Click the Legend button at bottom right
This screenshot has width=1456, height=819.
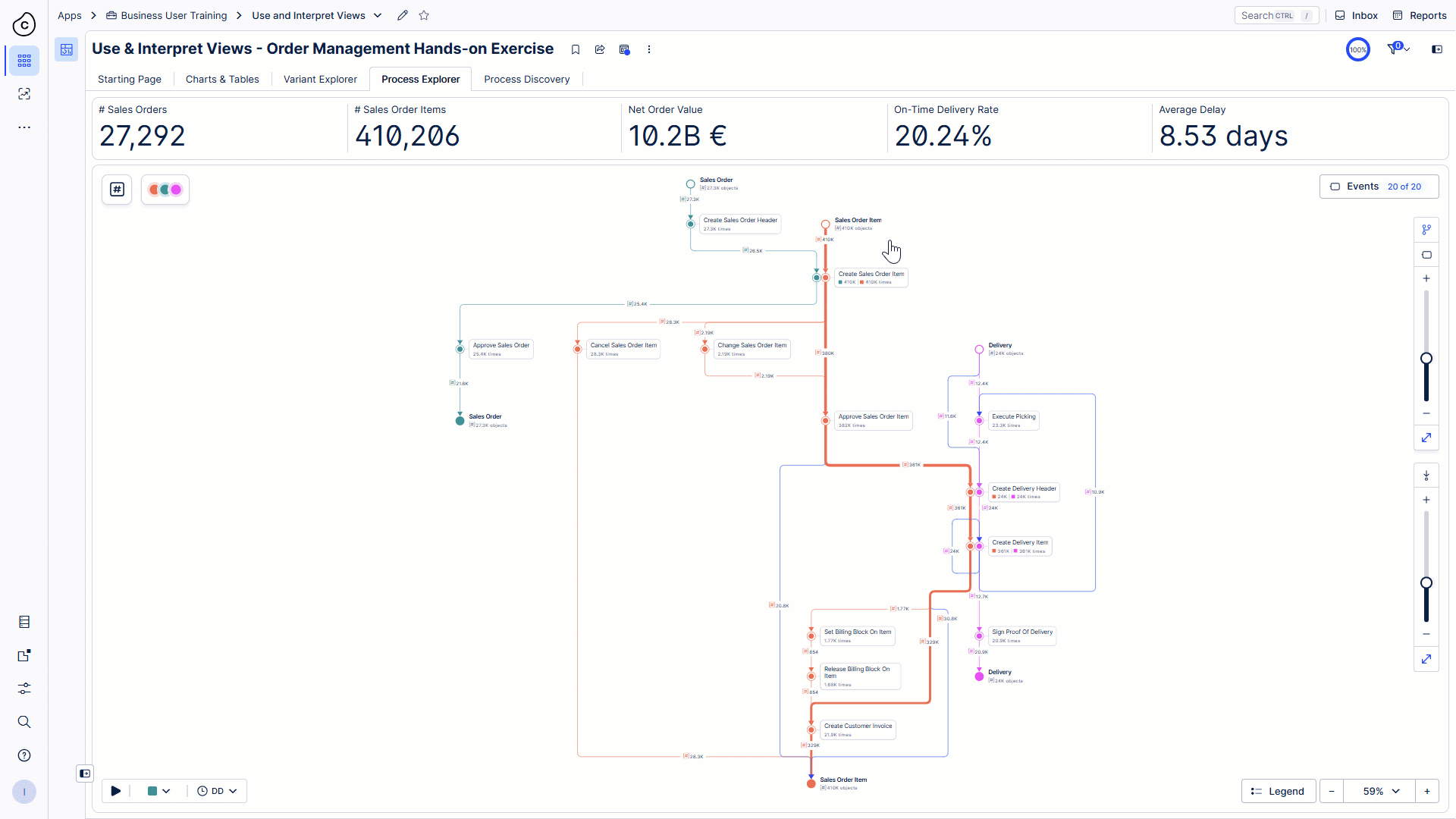[1278, 791]
